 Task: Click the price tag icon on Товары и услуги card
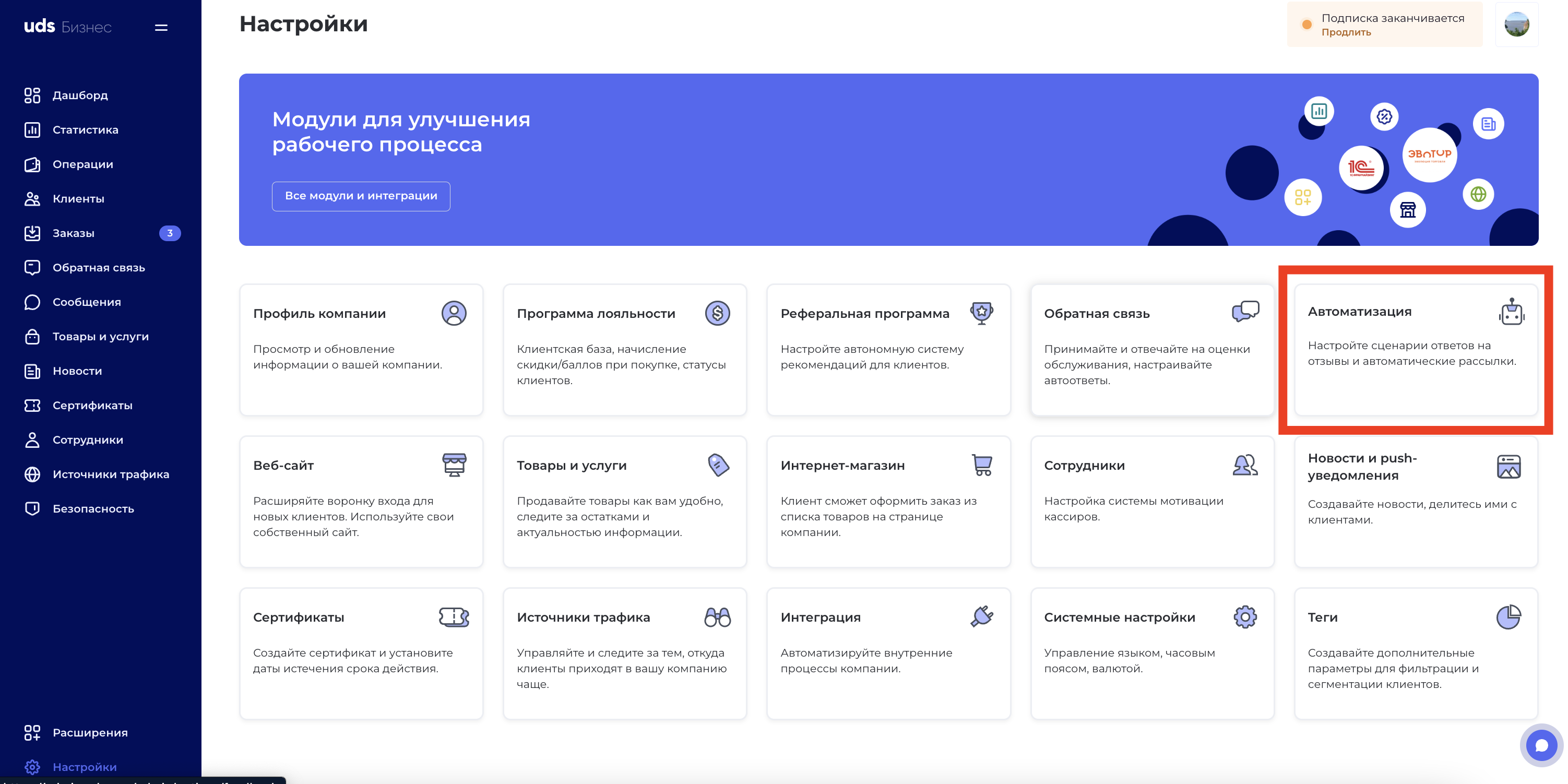point(718,465)
